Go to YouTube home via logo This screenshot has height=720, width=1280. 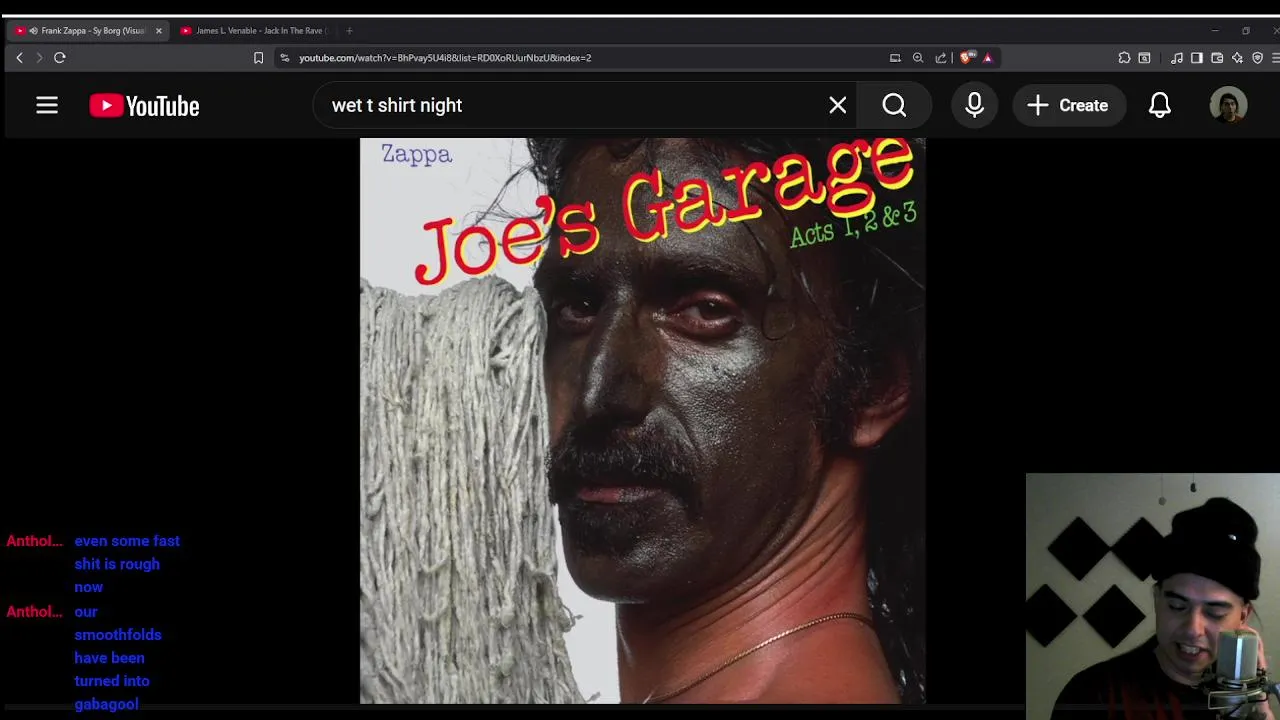(144, 106)
